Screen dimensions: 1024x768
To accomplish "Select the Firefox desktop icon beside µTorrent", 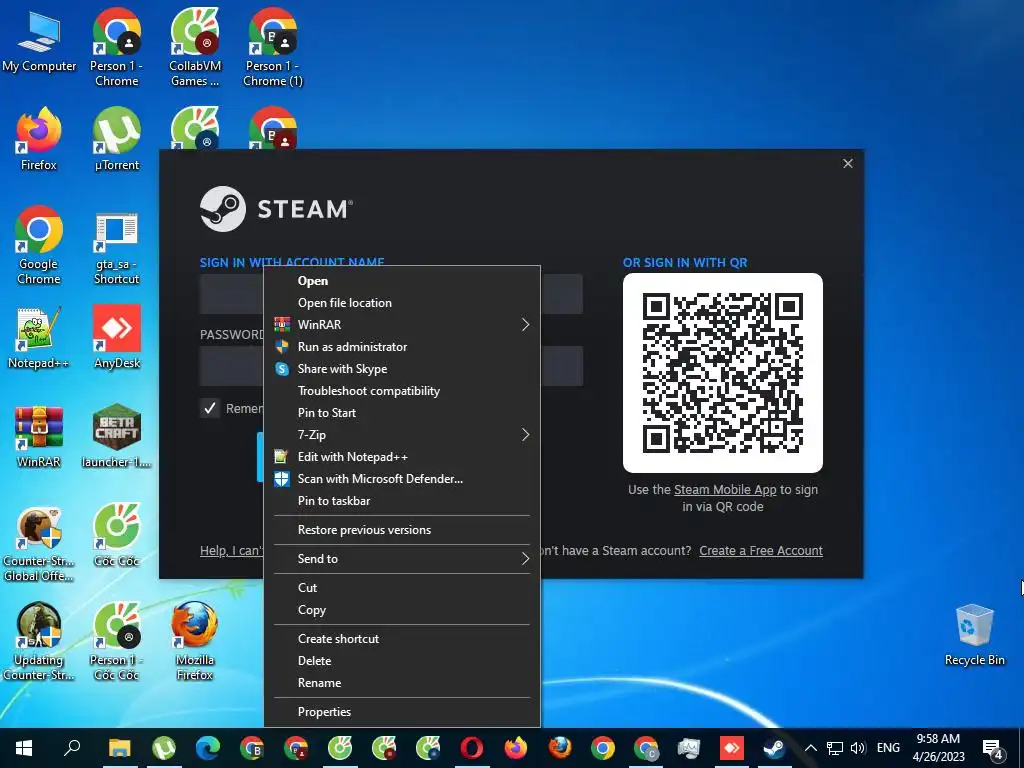I will pos(39,139).
